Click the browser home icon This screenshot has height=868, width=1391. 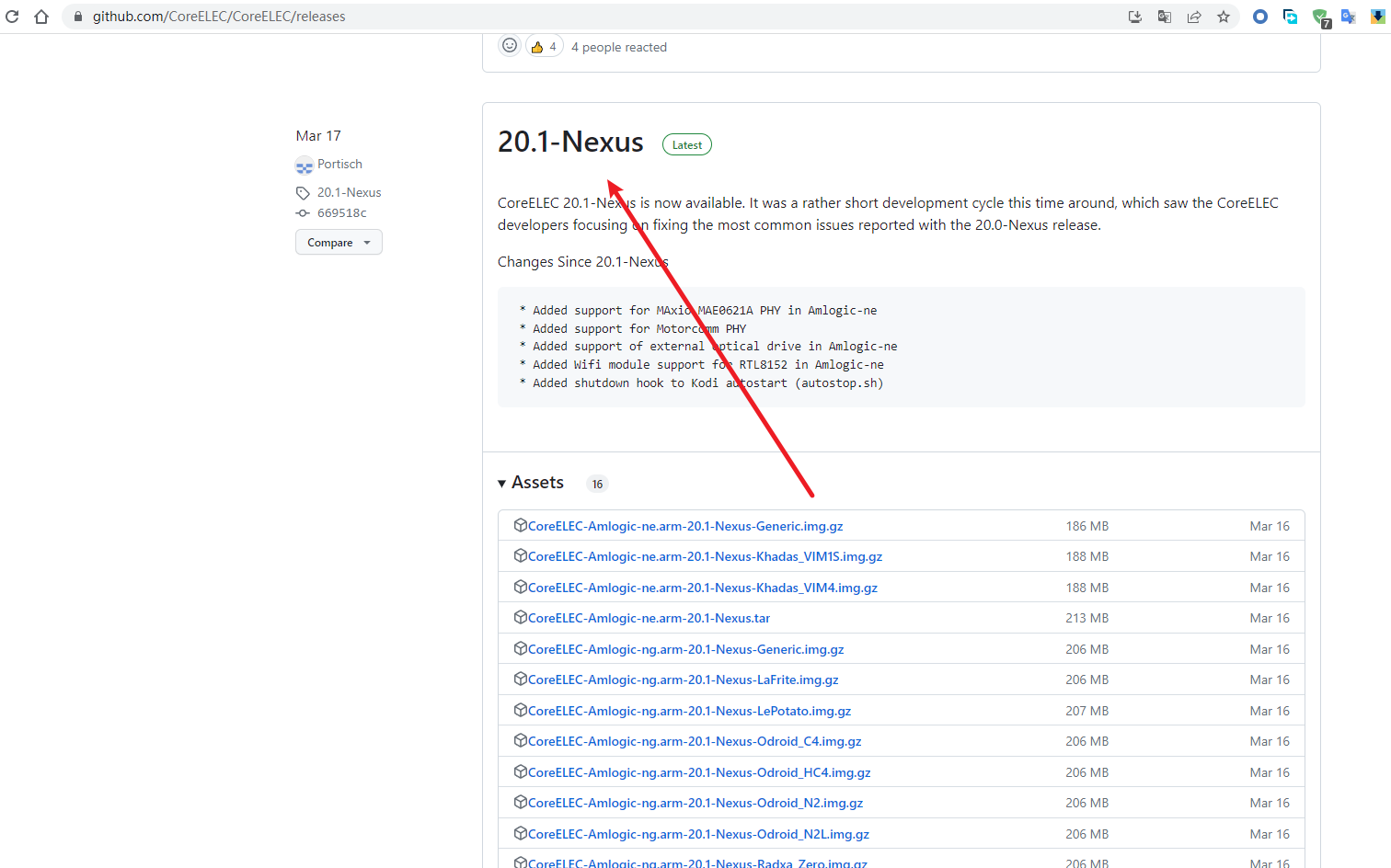pyautogui.click(x=41, y=17)
